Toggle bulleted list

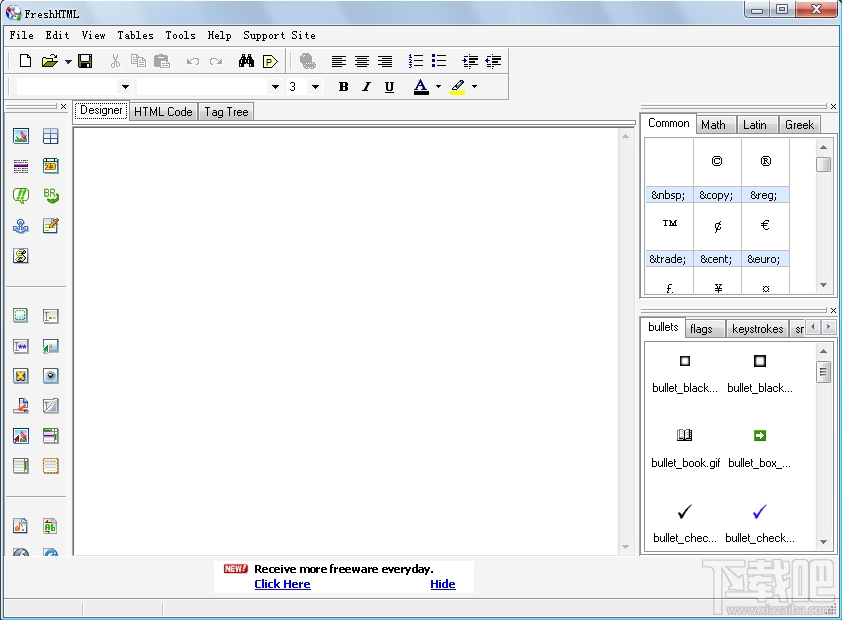439,61
